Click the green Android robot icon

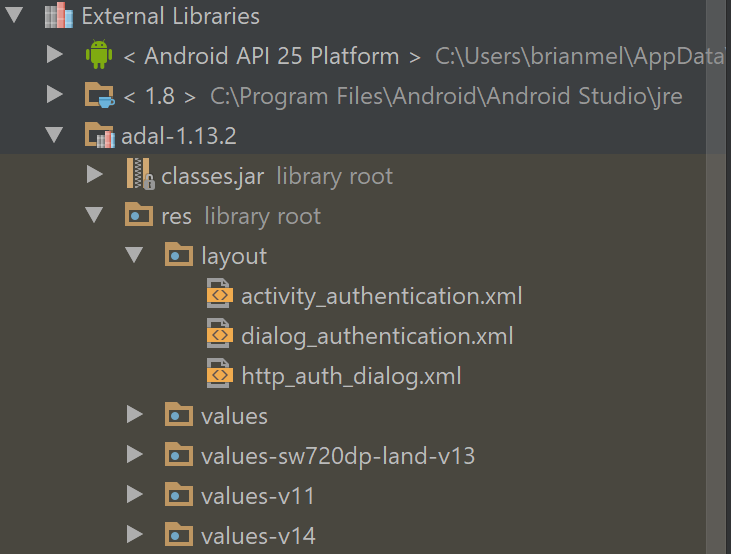pyautogui.click(x=99, y=55)
